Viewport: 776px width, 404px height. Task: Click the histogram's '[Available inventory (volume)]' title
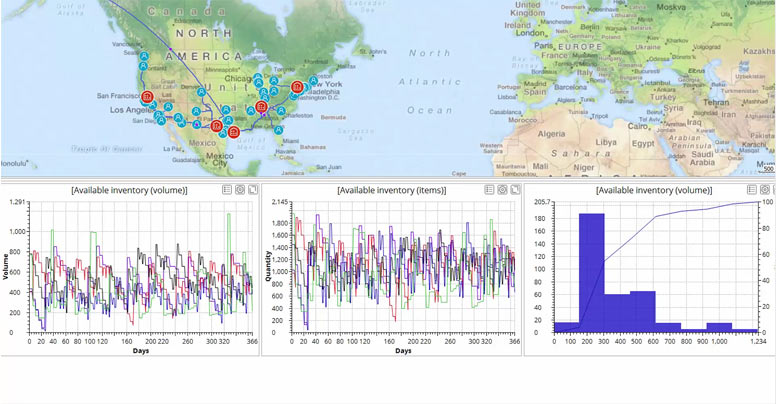654,190
